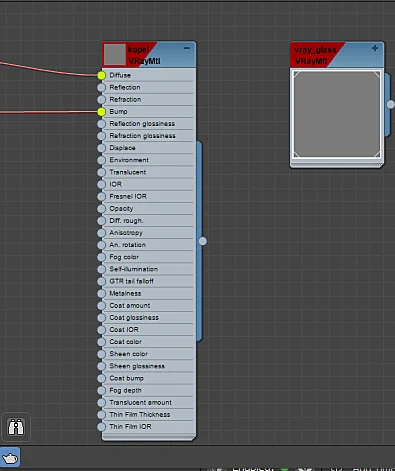Select the Bump slot label
Viewport: 395px width, 471px height.
[x=118, y=112]
